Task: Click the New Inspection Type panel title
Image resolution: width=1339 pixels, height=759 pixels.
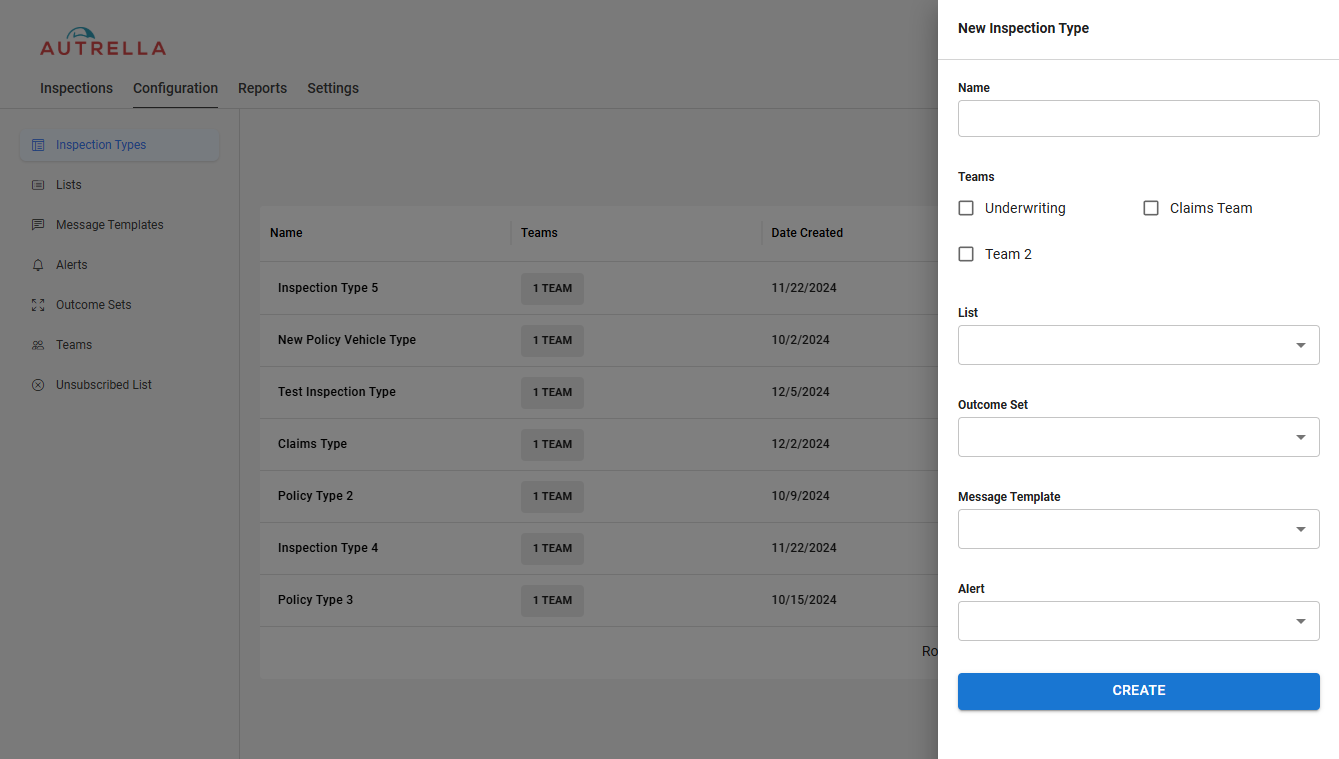Action: (x=1023, y=28)
